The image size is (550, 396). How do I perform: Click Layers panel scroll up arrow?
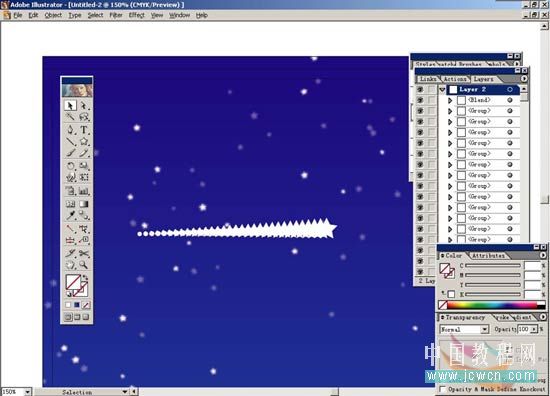point(523,89)
